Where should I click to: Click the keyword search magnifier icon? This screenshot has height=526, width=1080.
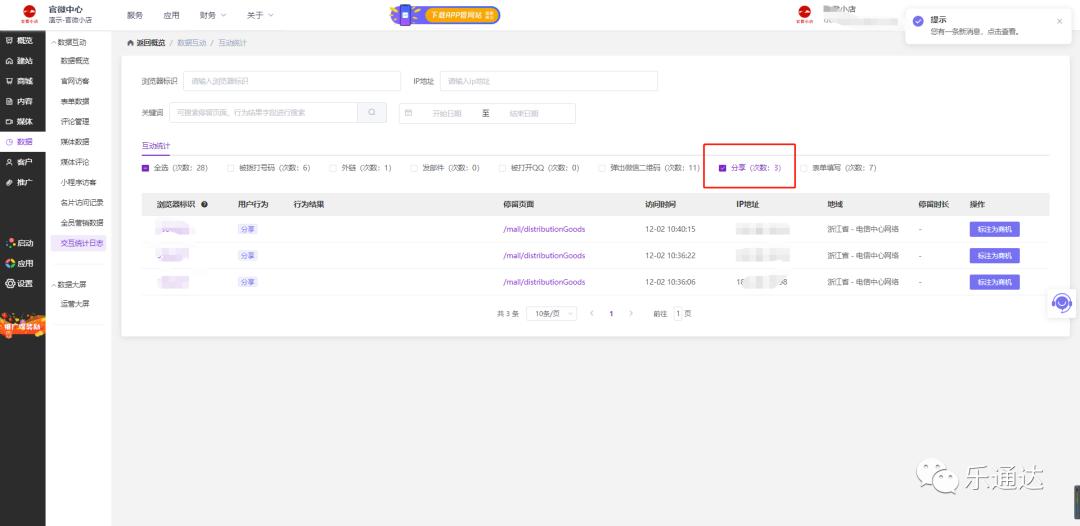[371, 113]
